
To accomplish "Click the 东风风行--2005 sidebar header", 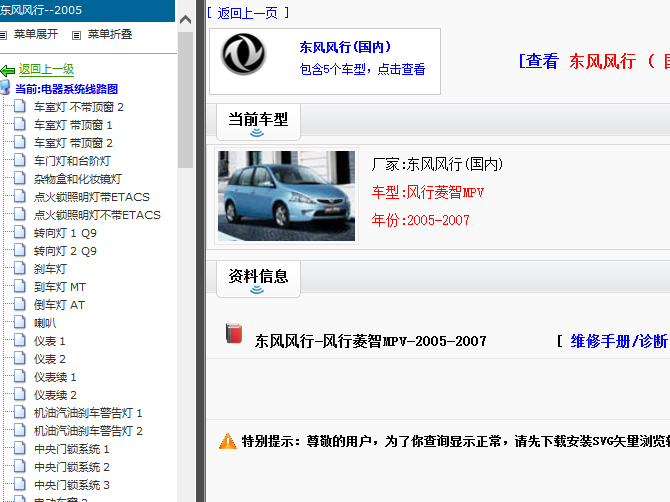I will pyautogui.click(x=87, y=10).
